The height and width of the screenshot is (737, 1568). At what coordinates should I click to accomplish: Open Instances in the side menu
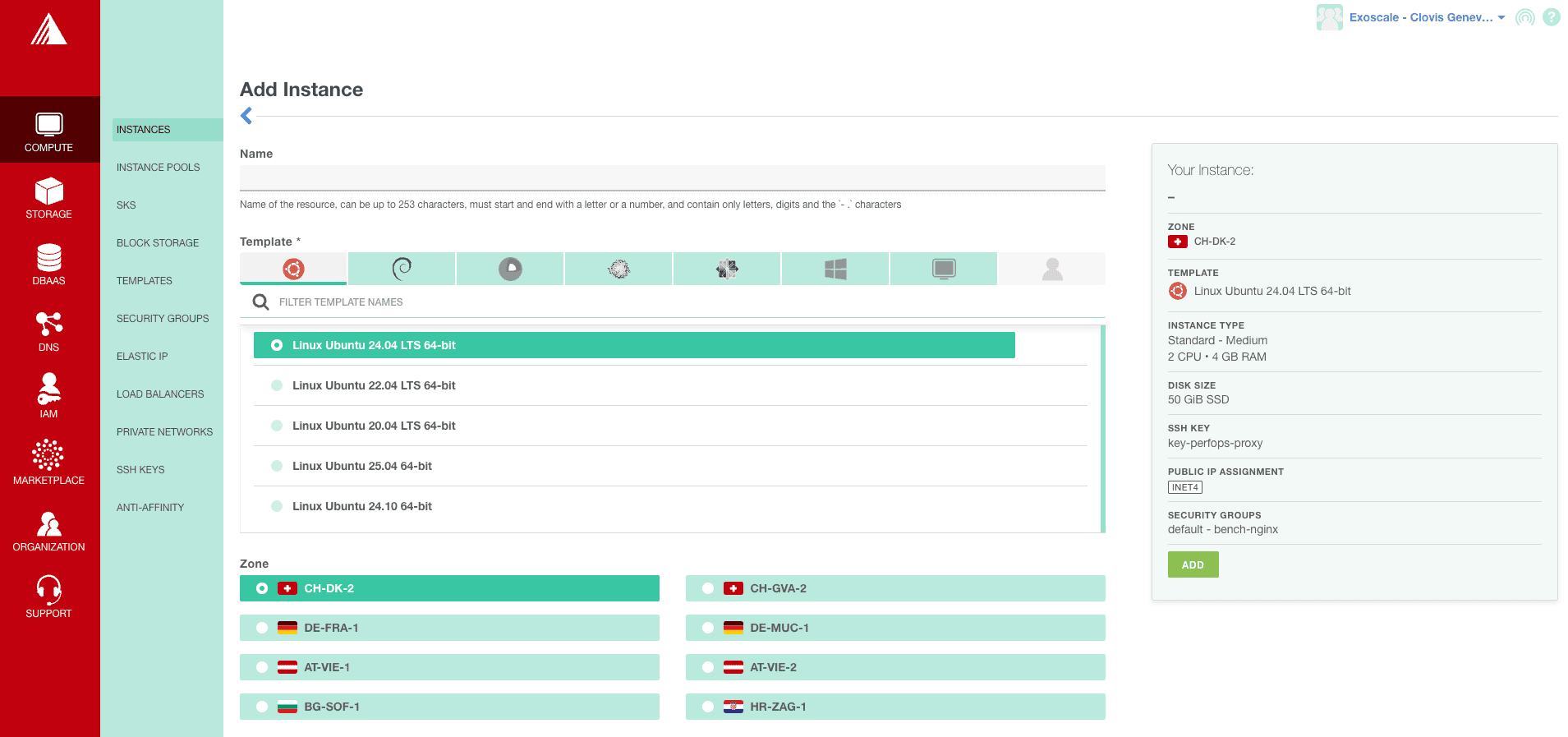168,130
